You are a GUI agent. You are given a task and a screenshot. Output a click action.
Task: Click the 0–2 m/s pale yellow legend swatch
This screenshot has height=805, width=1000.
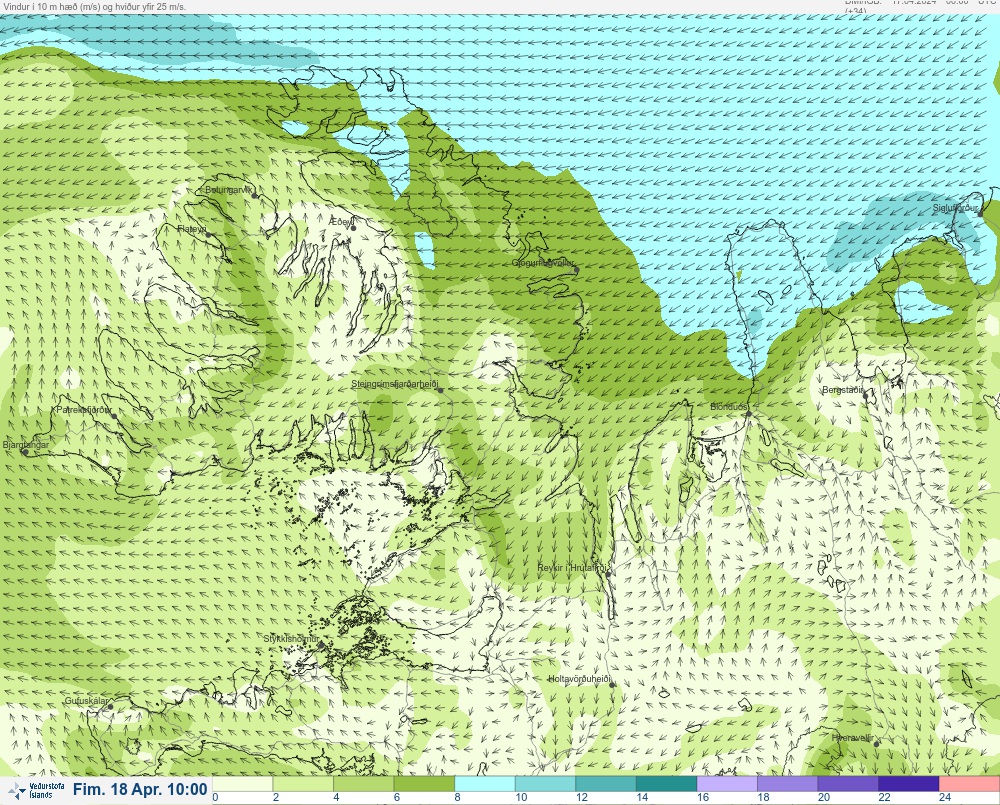point(242,783)
